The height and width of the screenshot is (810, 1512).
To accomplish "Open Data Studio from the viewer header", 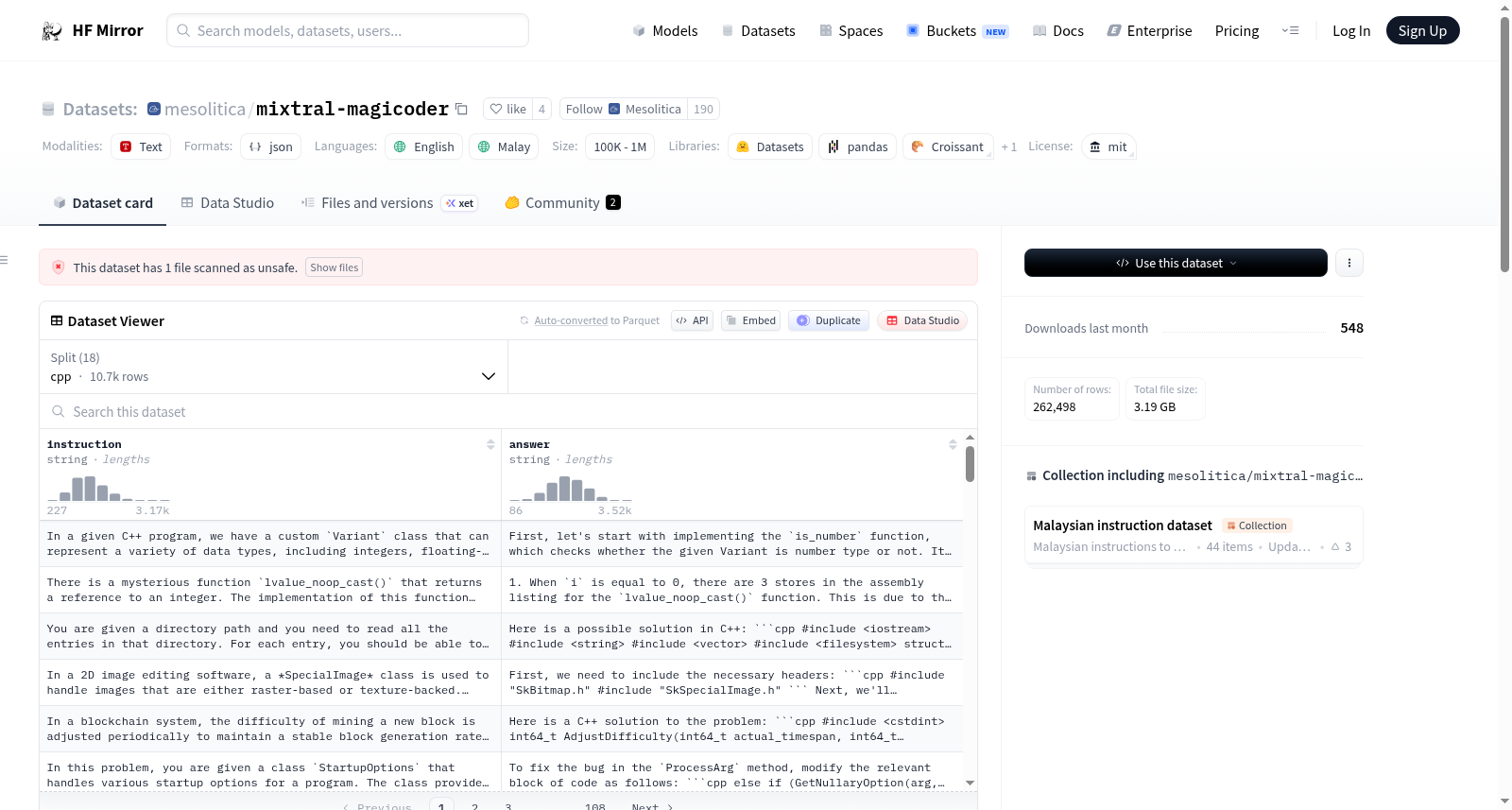I will point(922,320).
